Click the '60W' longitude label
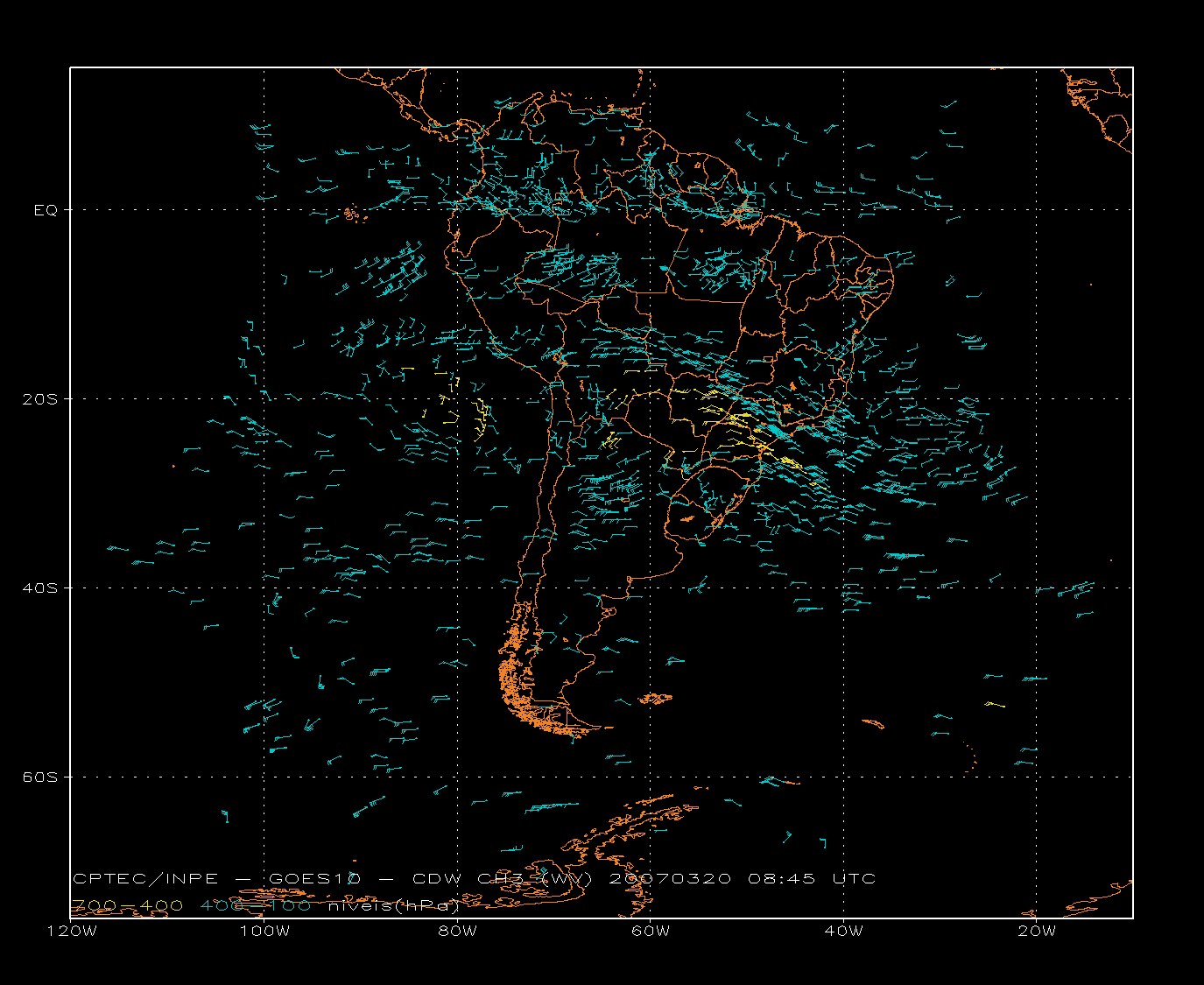 click(651, 932)
